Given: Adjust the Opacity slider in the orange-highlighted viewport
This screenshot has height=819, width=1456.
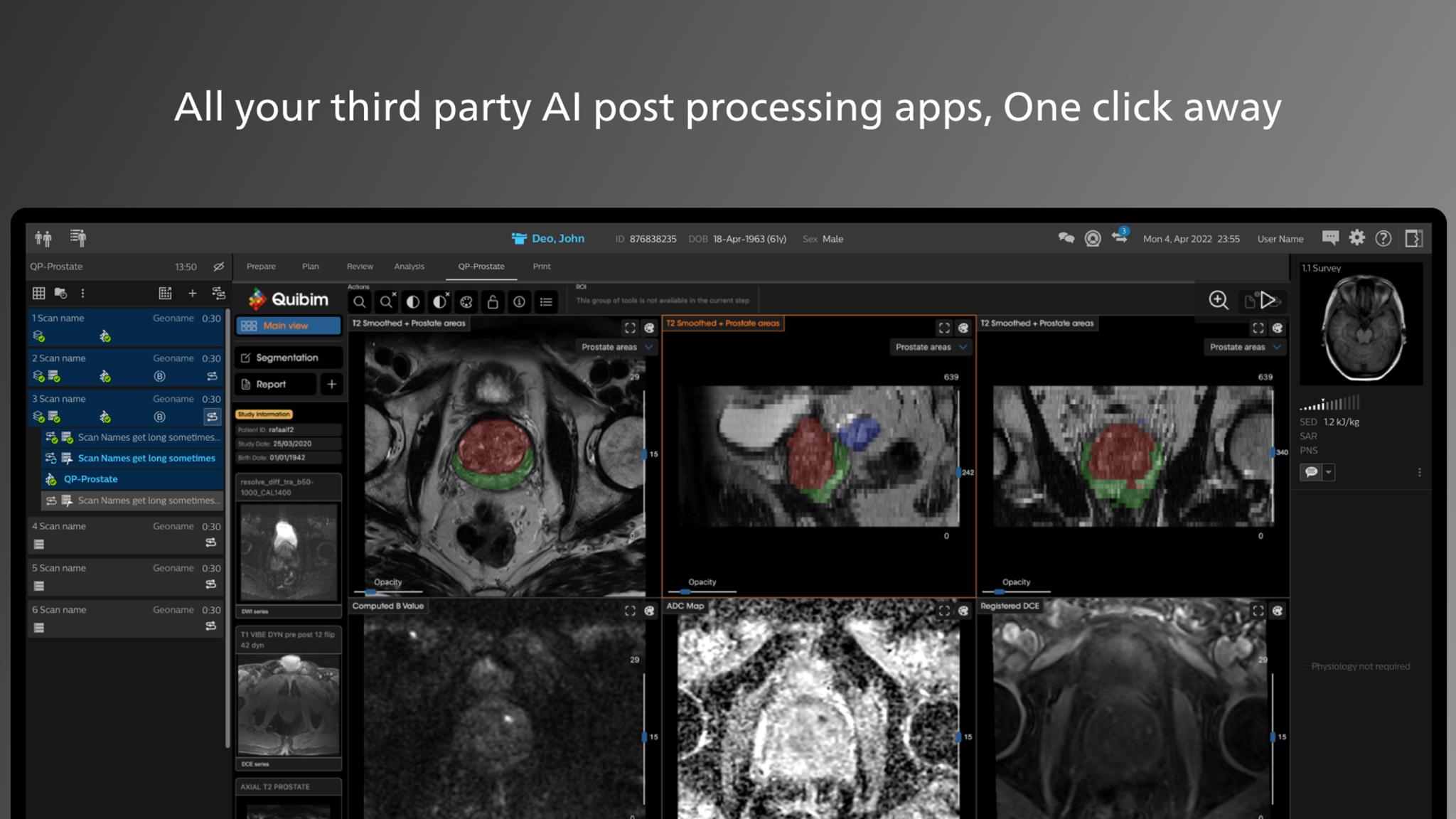Looking at the screenshot, I should pos(702,591).
